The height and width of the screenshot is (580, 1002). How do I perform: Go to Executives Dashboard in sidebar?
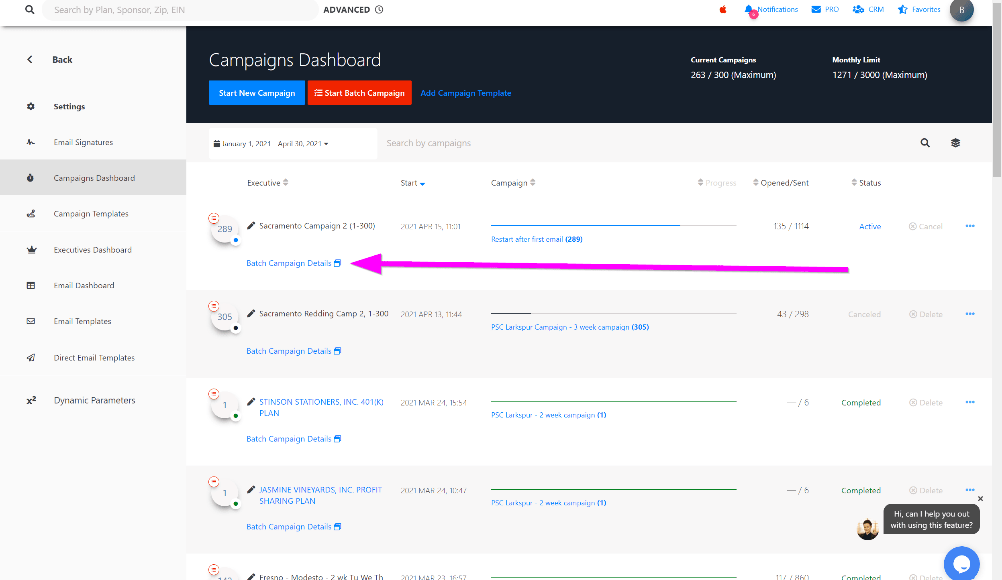[92, 250]
